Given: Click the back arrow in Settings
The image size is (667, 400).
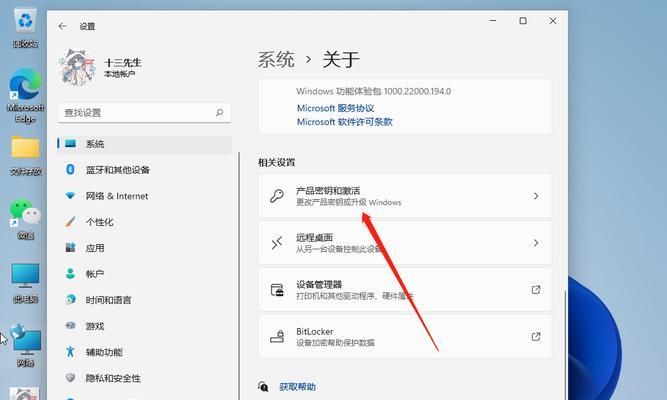Looking at the screenshot, I should tap(63, 26).
